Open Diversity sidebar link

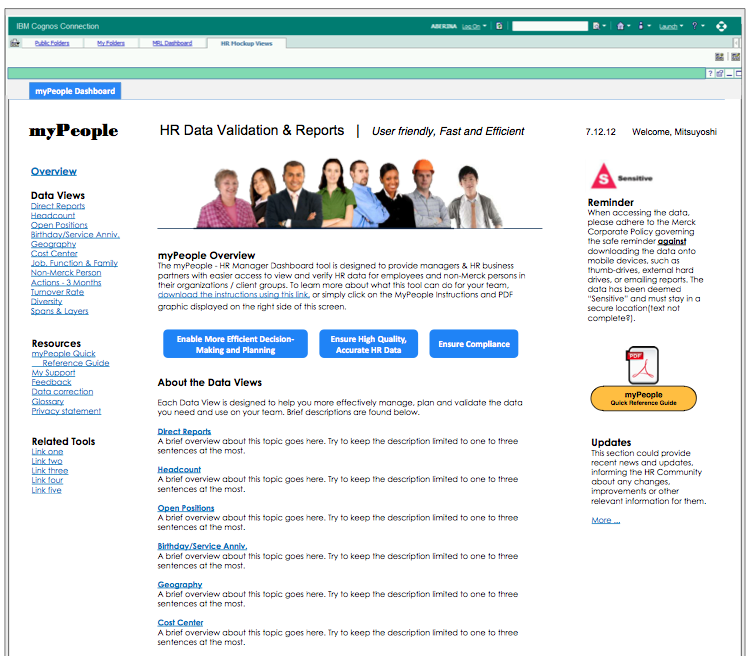47,302
